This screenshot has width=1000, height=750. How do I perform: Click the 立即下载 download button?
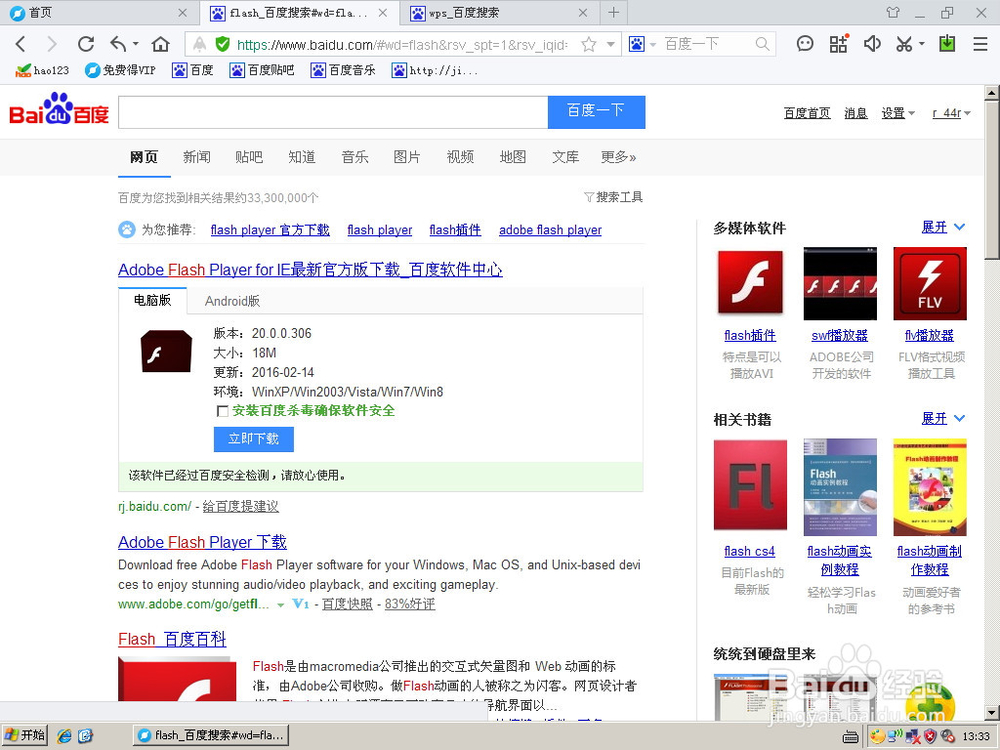click(254, 439)
